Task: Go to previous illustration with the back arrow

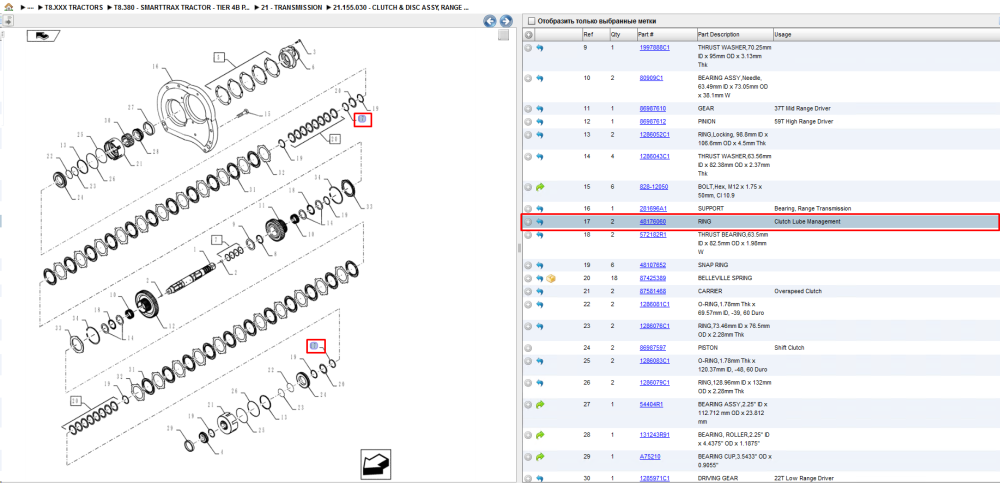Action: coord(490,21)
